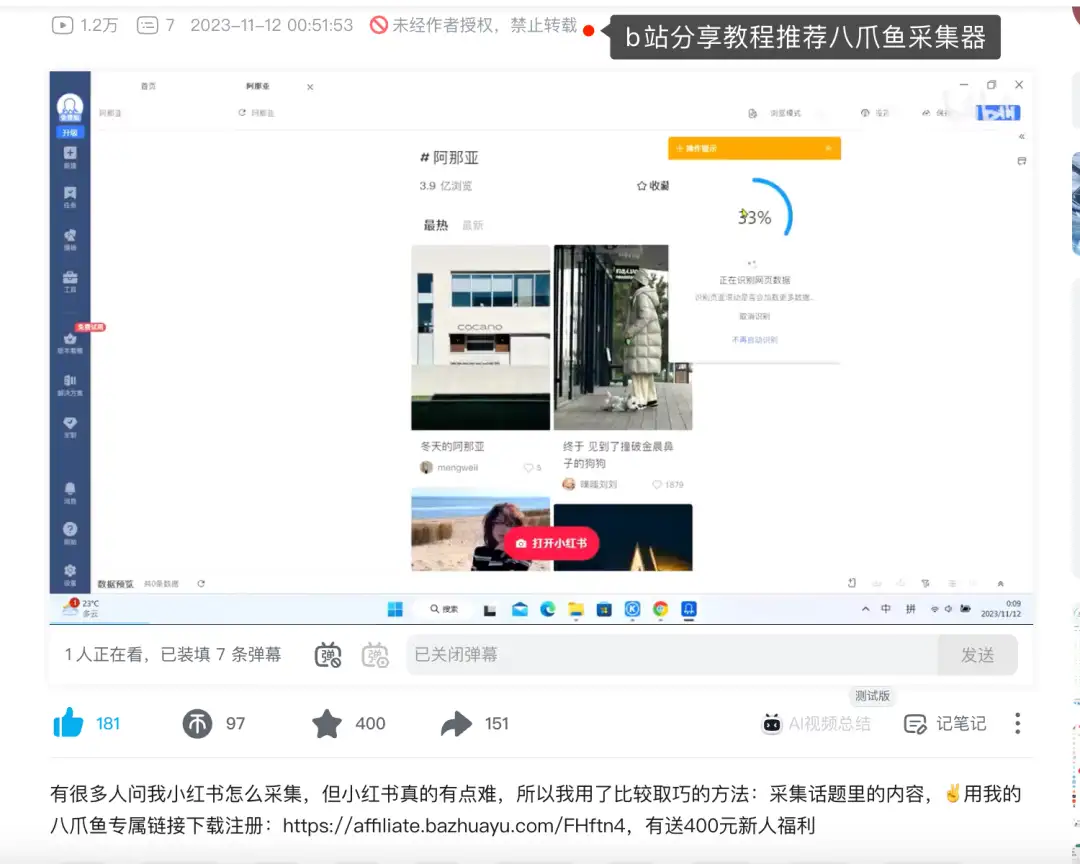Click the weather widget showing 23°C
The width and height of the screenshot is (1080, 864).
(81, 608)
